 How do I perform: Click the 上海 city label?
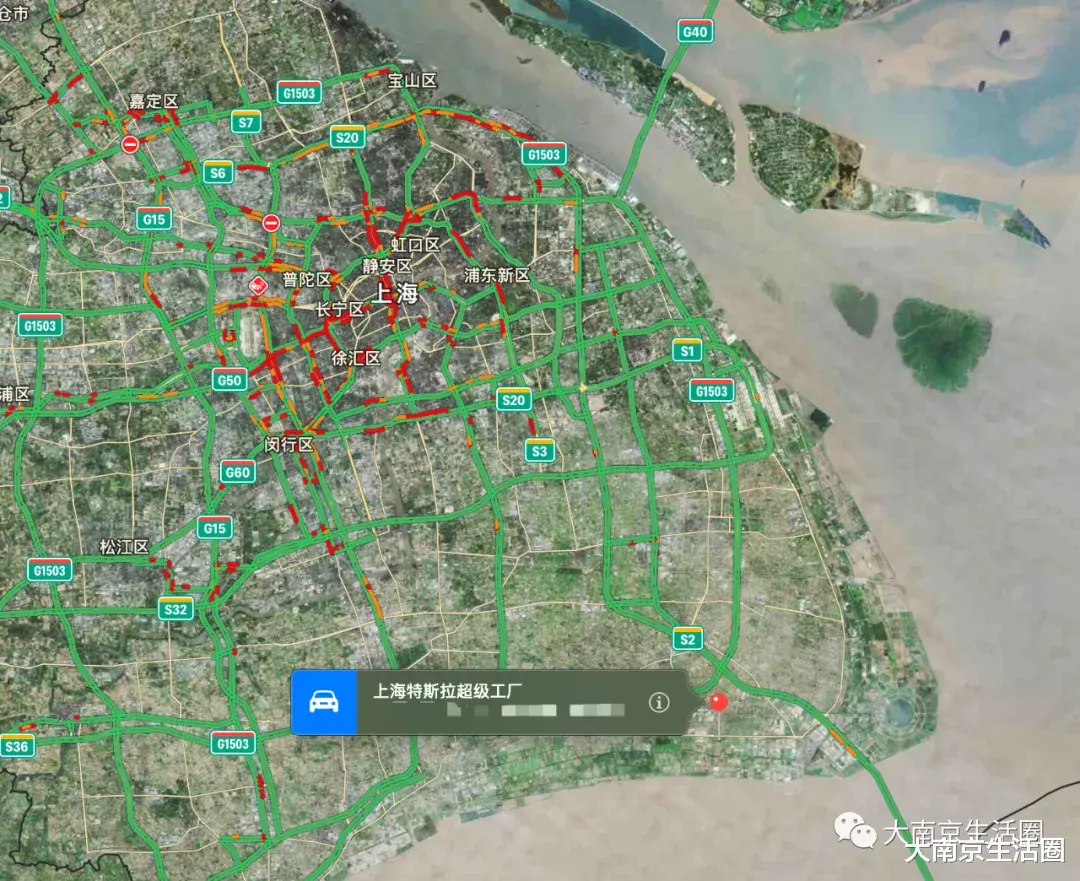click(395, 293)
